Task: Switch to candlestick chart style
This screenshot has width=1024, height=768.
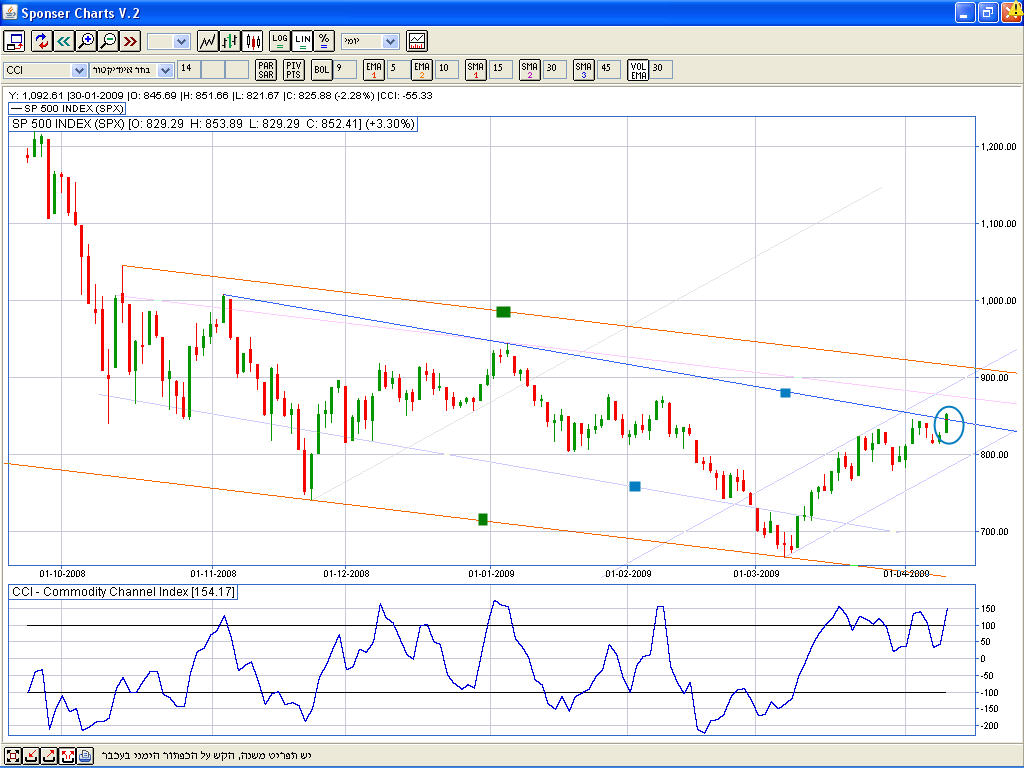Action: point(253,41)
